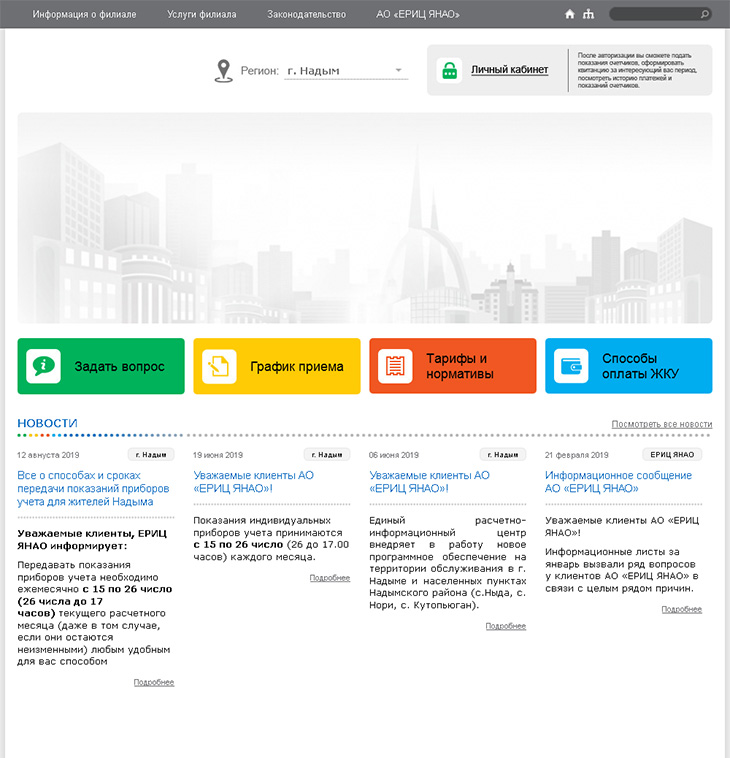
Task: Click the НОВОСТИ section heading
Action: 47,423
